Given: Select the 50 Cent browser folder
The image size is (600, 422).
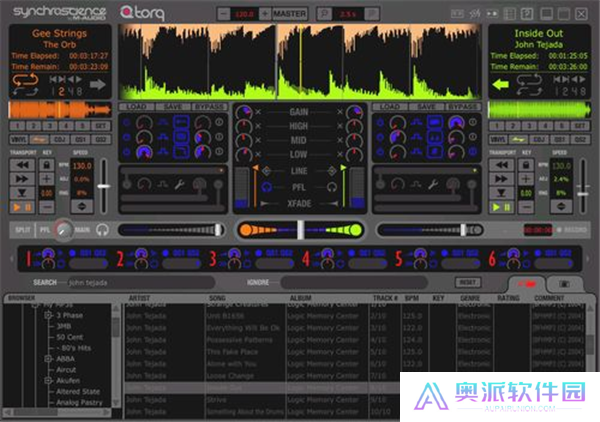Looking at the screenshot, I should [x=70, y=337].
